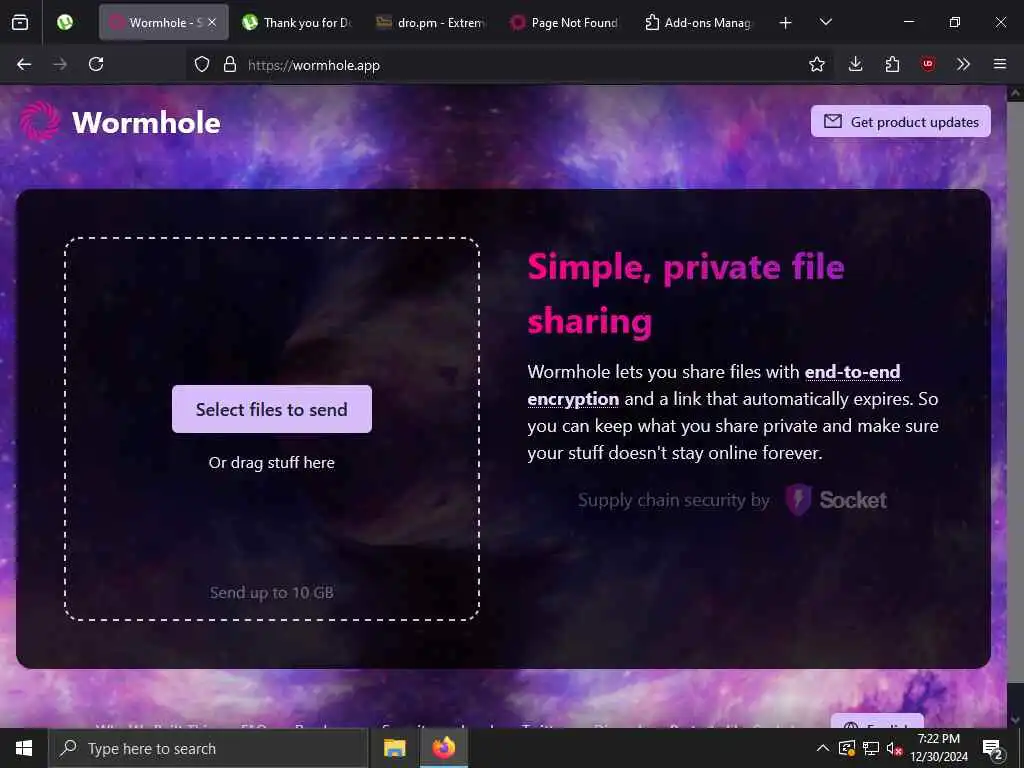This screenshot has height=768, width=1024.
Task: Open the Firefox View tab icon
Action: pyautogui.click(x=20, y=23)
